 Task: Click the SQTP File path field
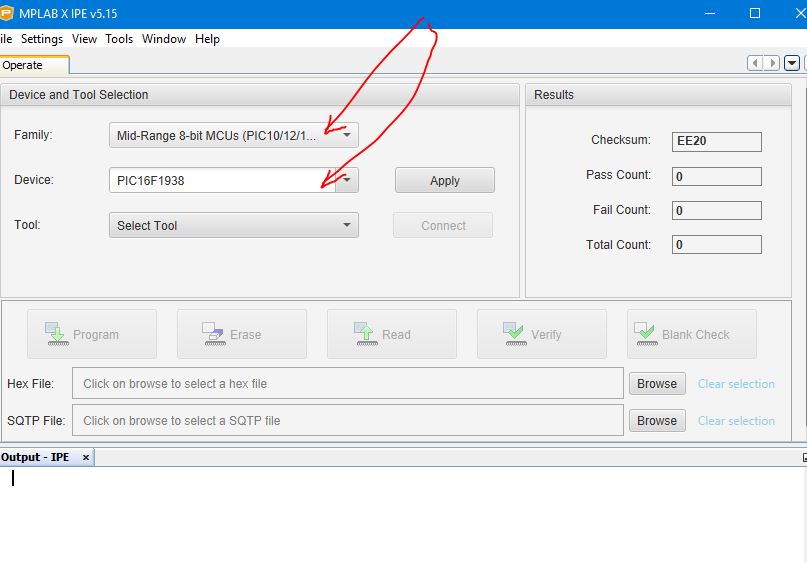click(x=348, y=420)
